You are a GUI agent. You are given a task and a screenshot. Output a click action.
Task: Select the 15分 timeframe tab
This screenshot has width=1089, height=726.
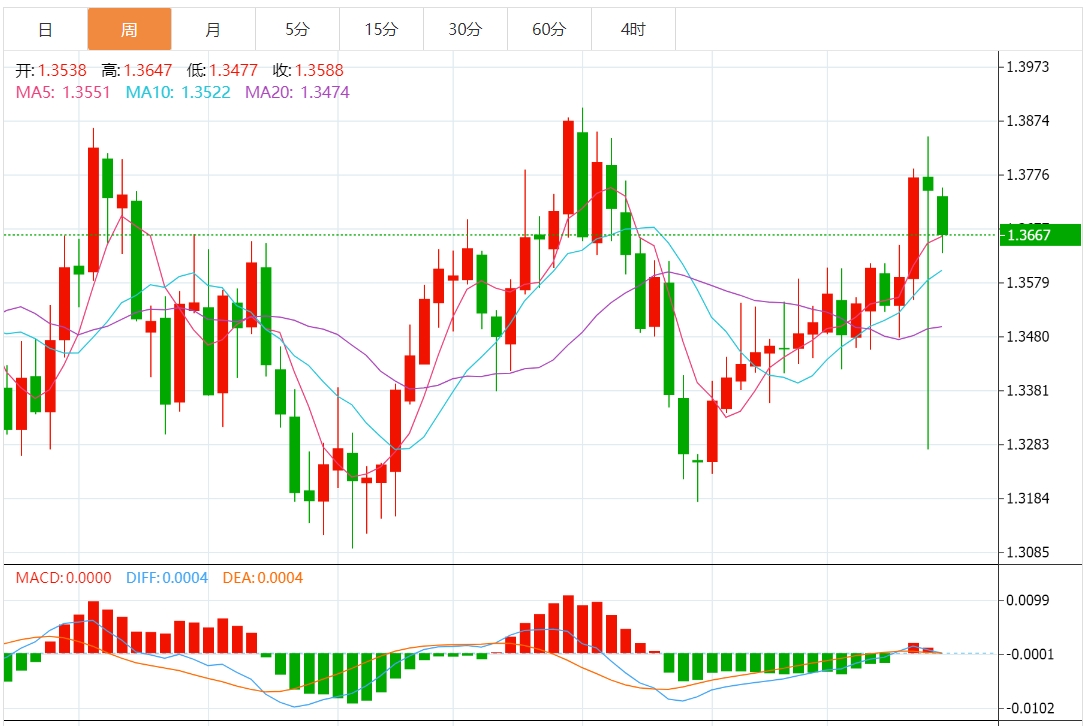[x=381, y=29]
